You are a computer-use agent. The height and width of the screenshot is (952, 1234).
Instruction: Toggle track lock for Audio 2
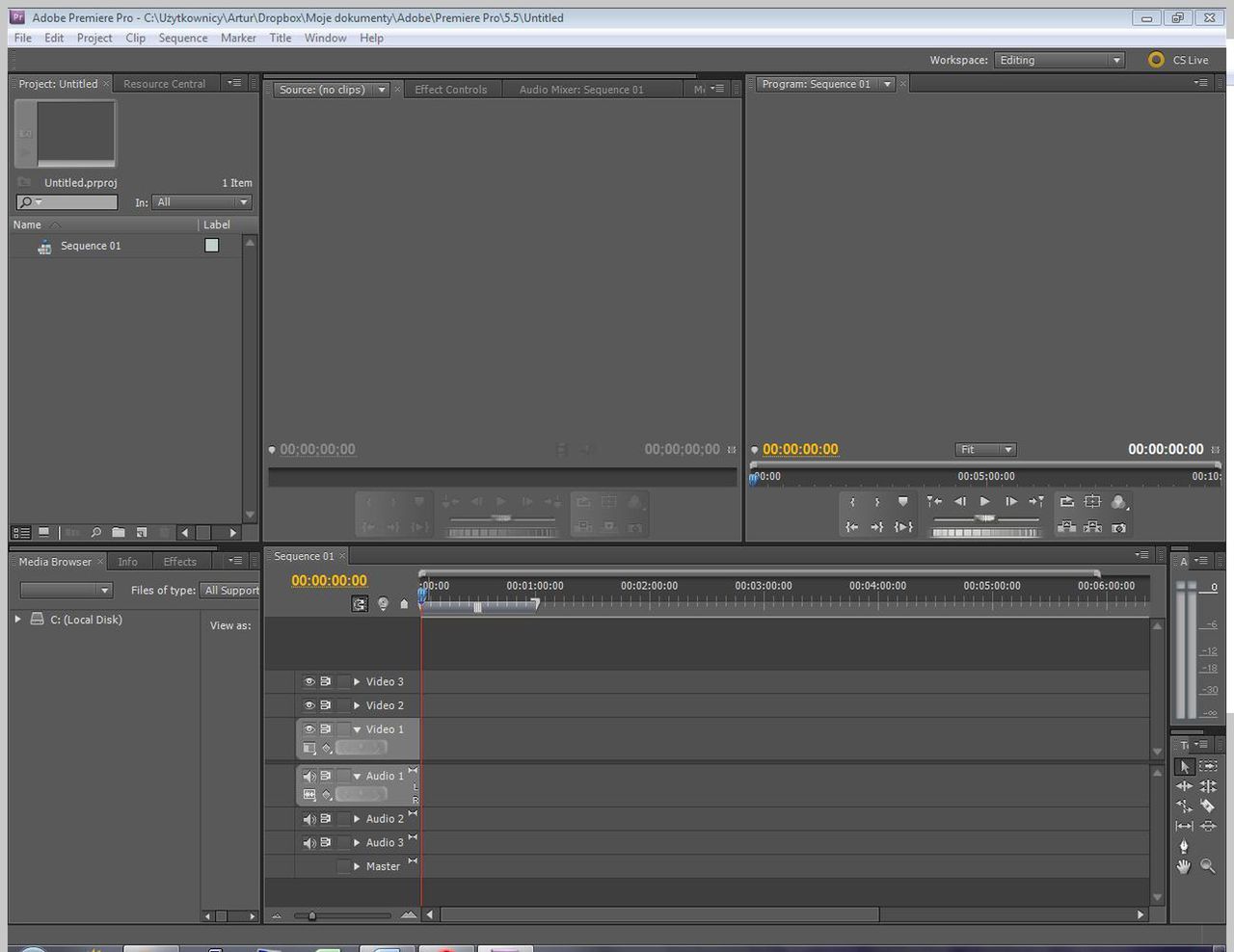(x=343, y=819)
